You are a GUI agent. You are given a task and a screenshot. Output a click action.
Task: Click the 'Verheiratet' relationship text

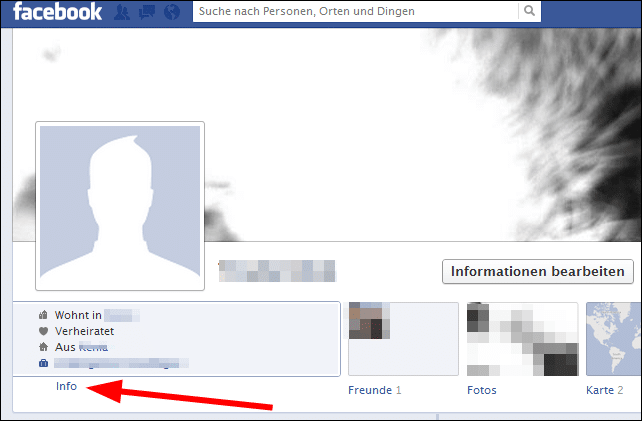(x=84, y=331)
